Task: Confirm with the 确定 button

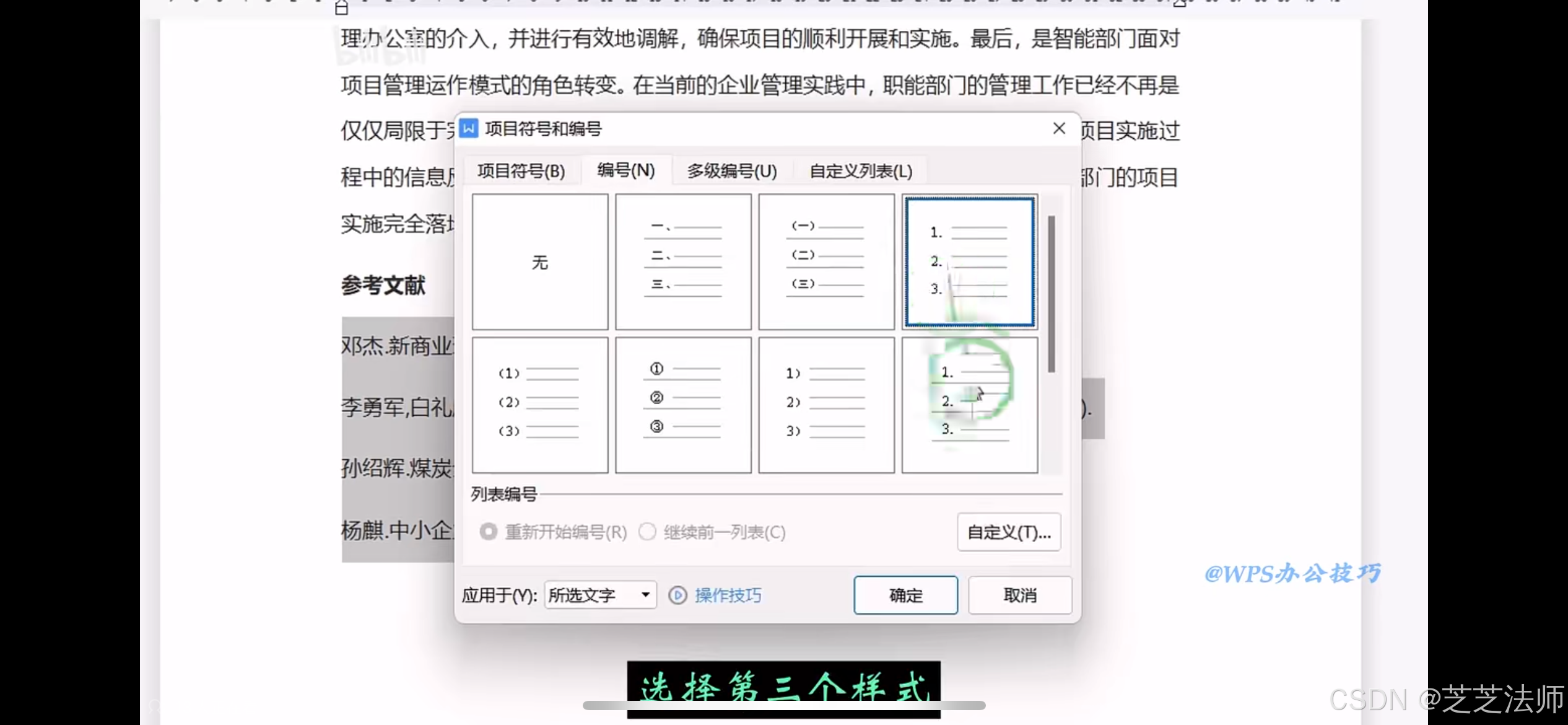Action: pos(905,595)
